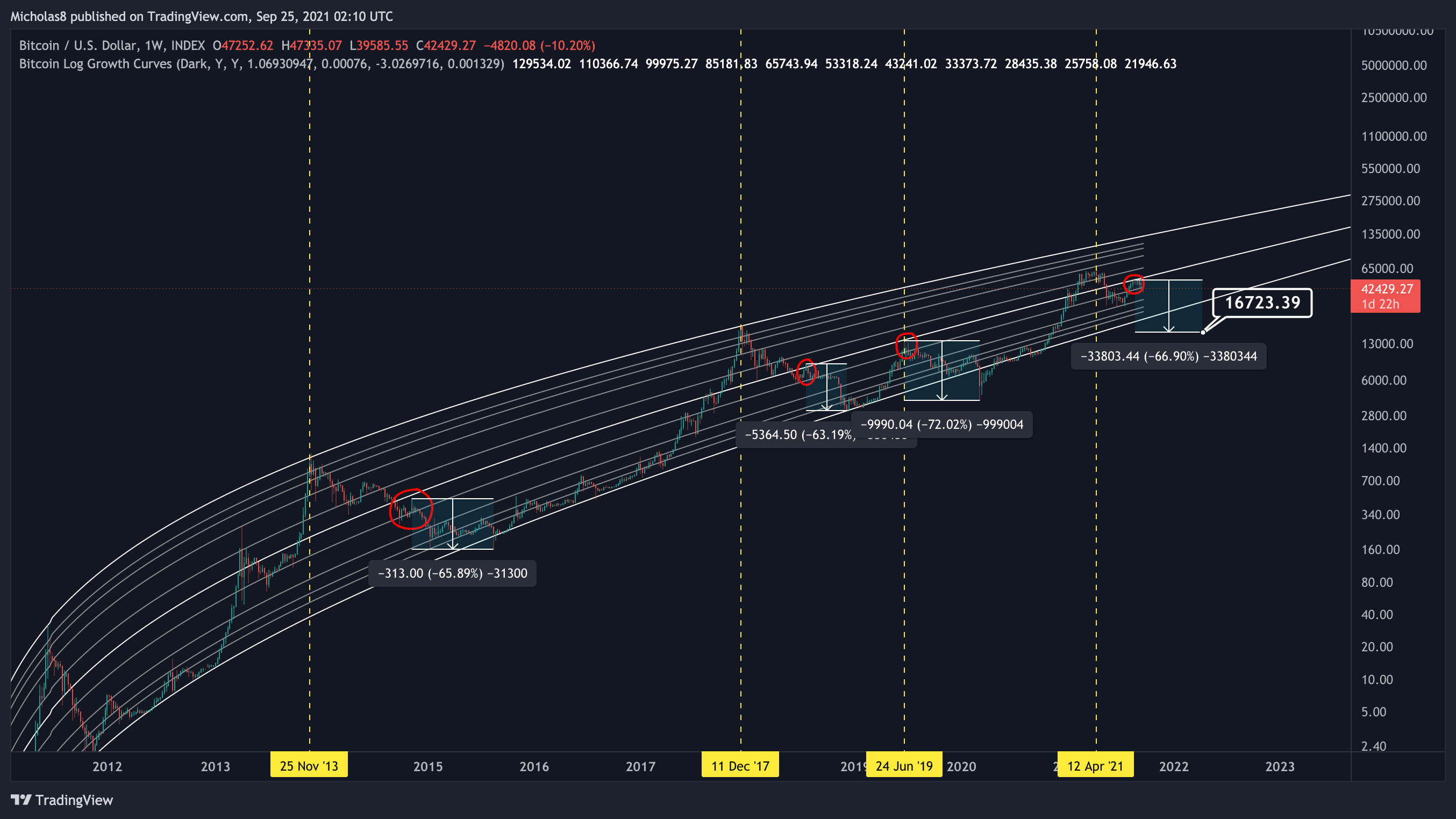Click the indicator value 99975.27

point(672,64)
